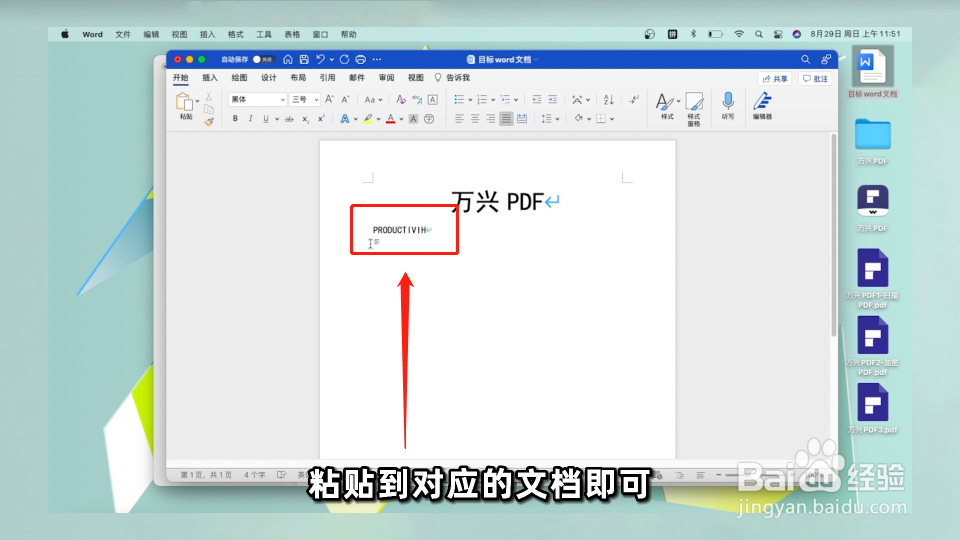Apply distributed alignment

[522, 119]
